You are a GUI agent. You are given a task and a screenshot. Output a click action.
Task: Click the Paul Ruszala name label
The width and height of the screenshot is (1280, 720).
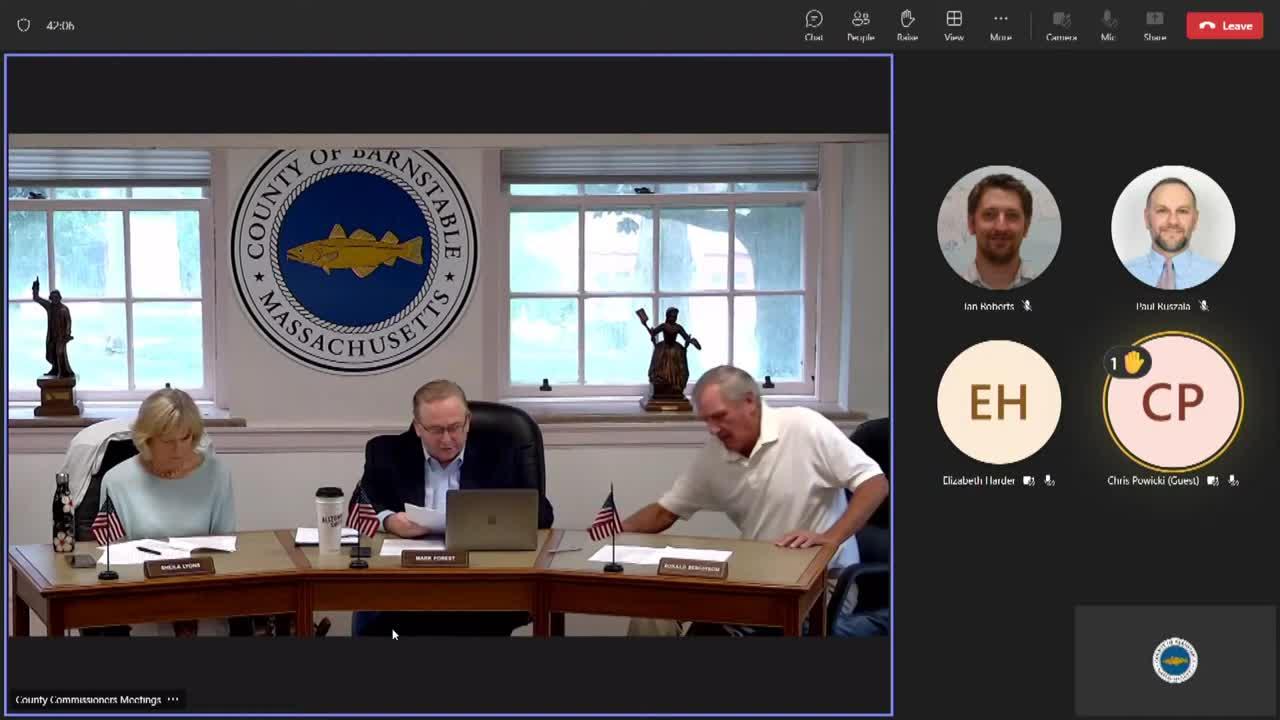1163,306
